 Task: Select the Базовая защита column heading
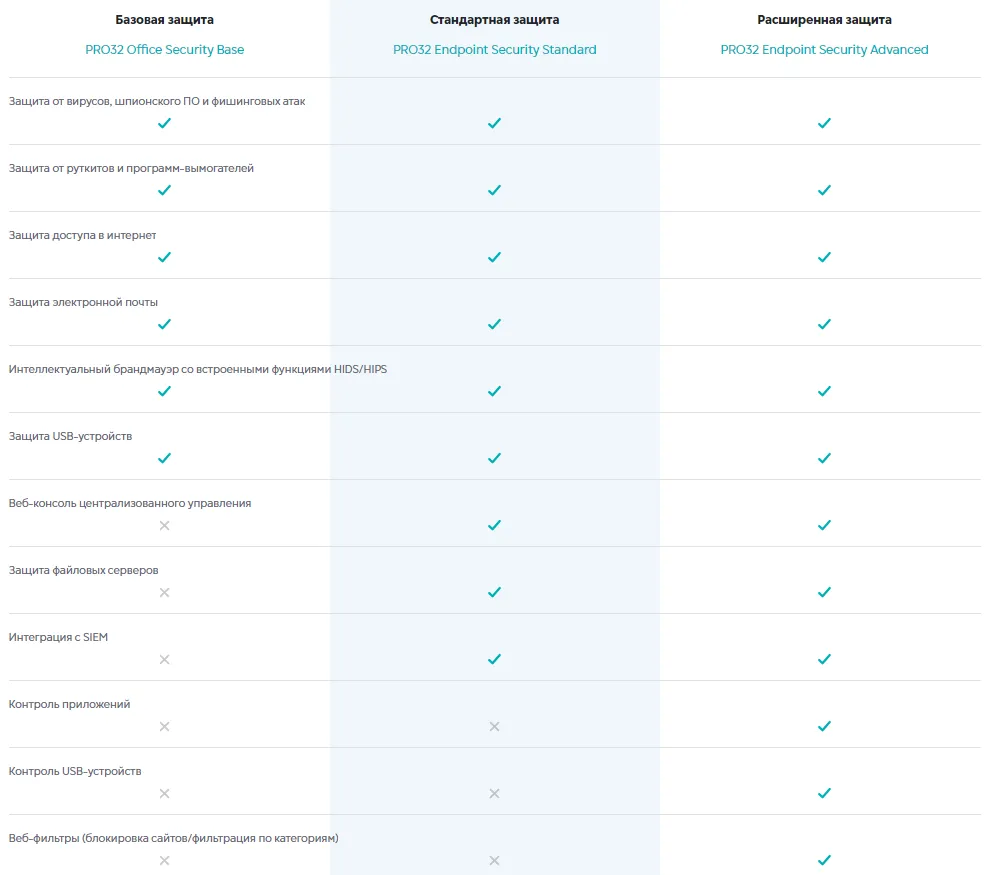click(x=164, y=20)
